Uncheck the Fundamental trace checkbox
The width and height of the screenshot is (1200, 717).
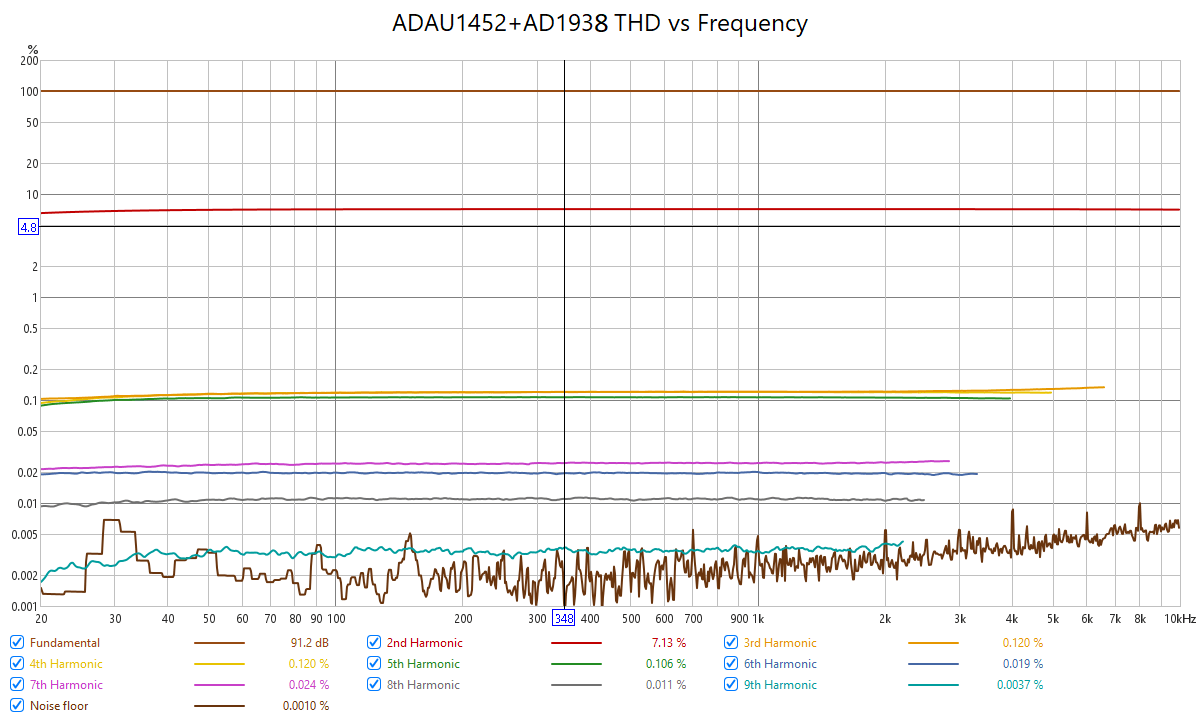click(x=16, y=642)
